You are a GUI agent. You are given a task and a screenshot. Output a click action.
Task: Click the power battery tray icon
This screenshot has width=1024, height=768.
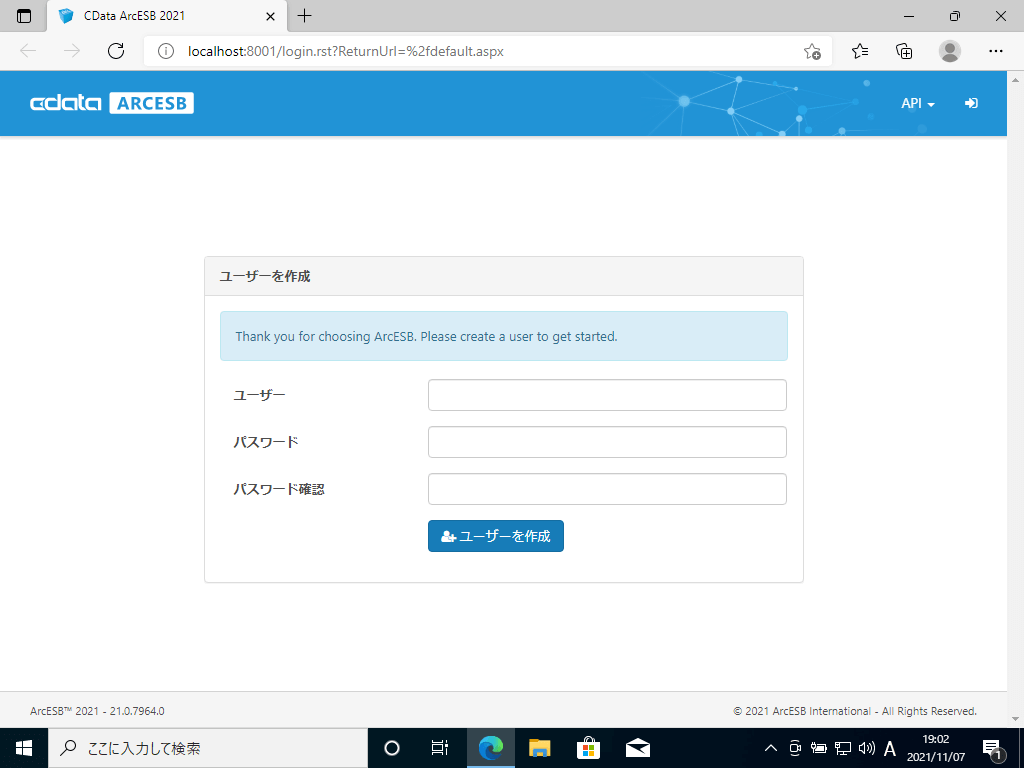[818, 748]
